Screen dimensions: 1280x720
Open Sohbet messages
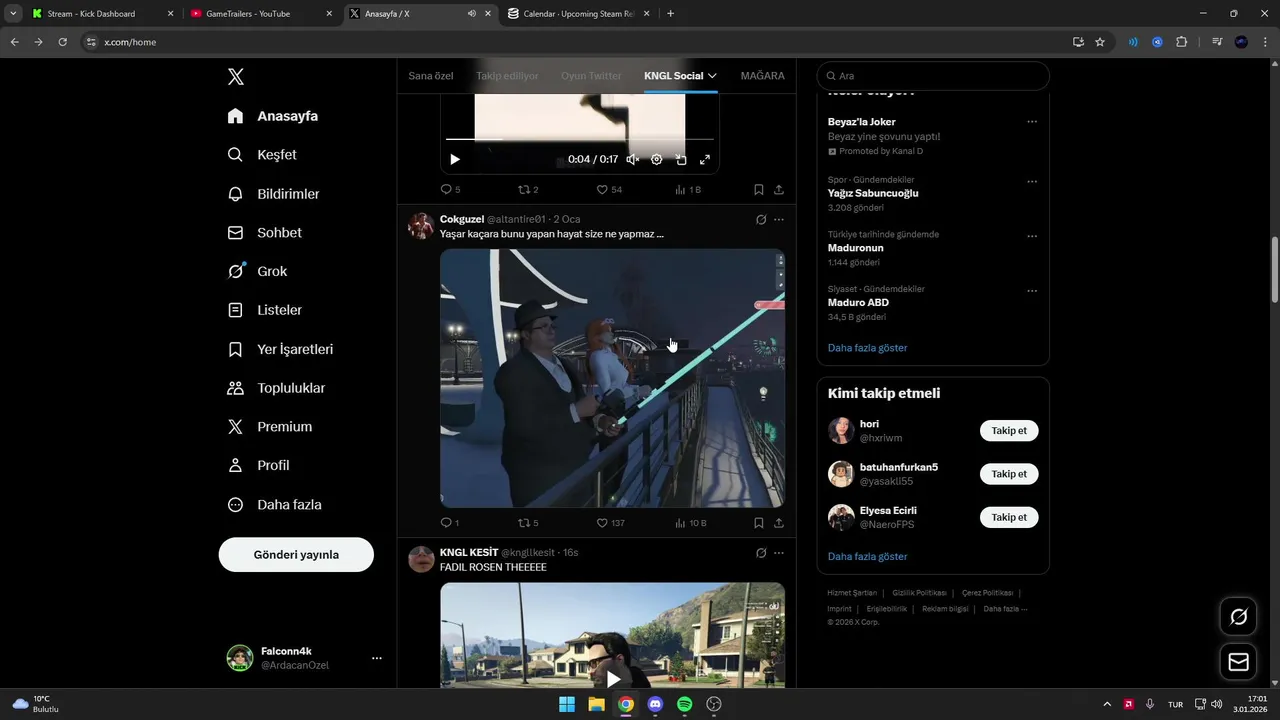[264, 232]
